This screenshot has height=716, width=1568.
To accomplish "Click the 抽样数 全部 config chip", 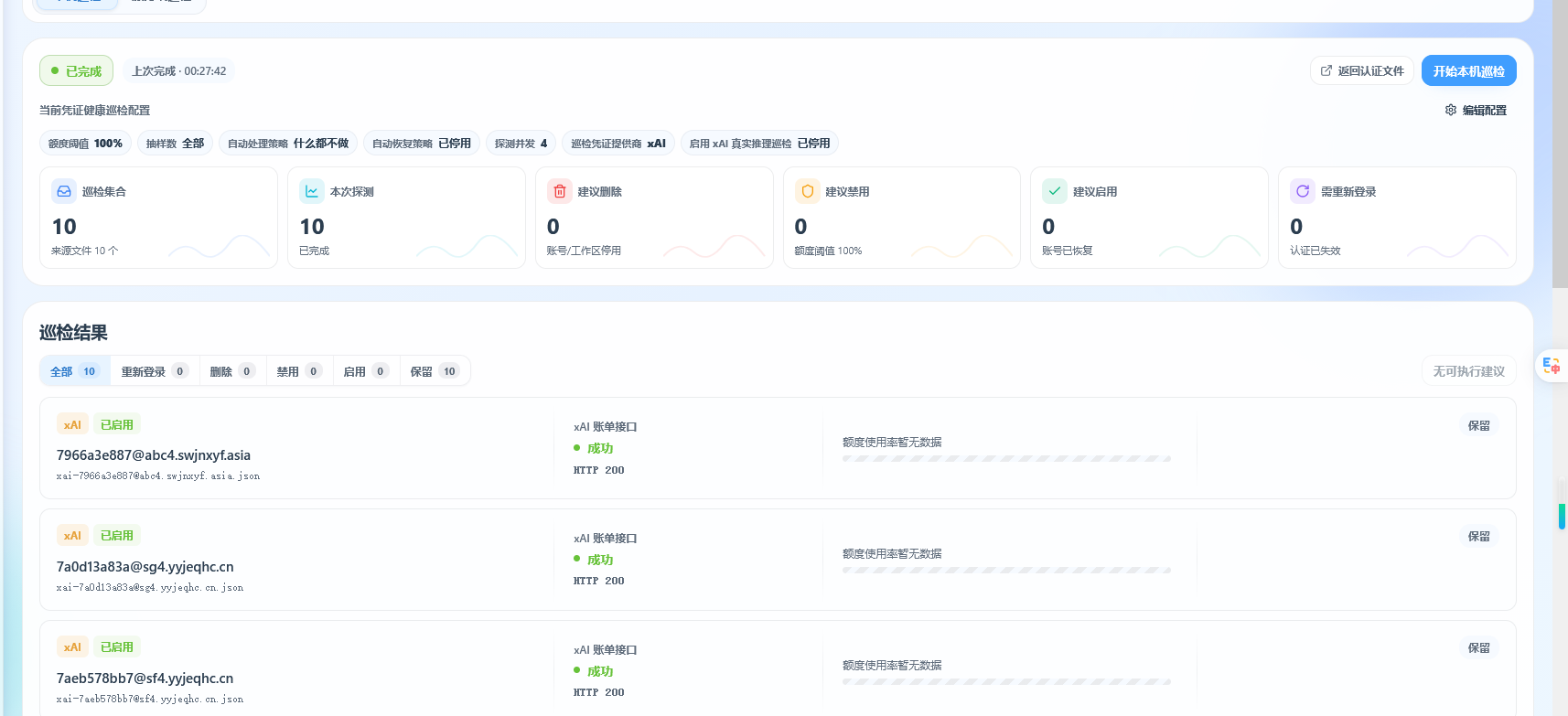I will [x=175, y=144].
